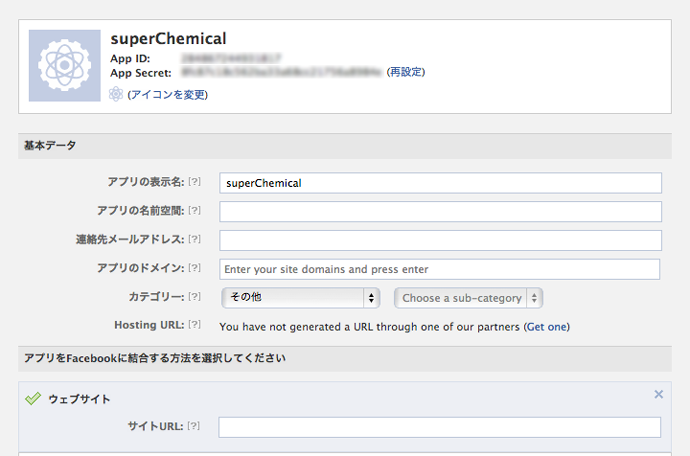Open help for アプリの表示名 field
This screenshot has width=690, height=456.
point(195,183)
